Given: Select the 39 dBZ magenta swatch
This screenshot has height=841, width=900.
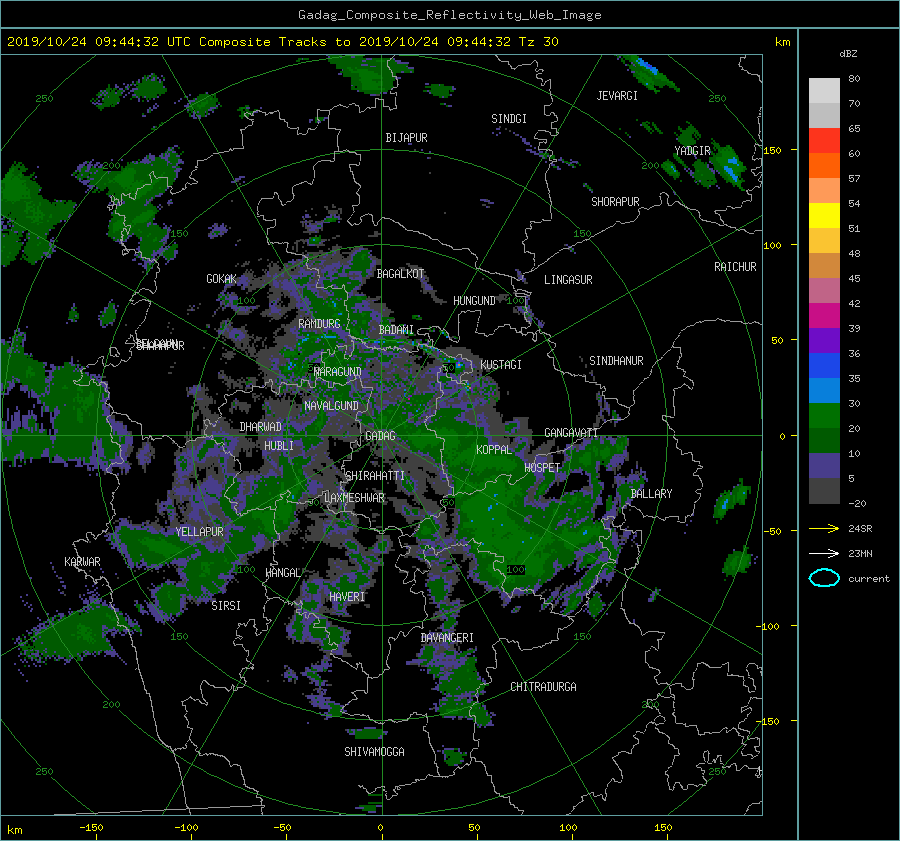Looking at the screenshot, I should click(824, 315).
